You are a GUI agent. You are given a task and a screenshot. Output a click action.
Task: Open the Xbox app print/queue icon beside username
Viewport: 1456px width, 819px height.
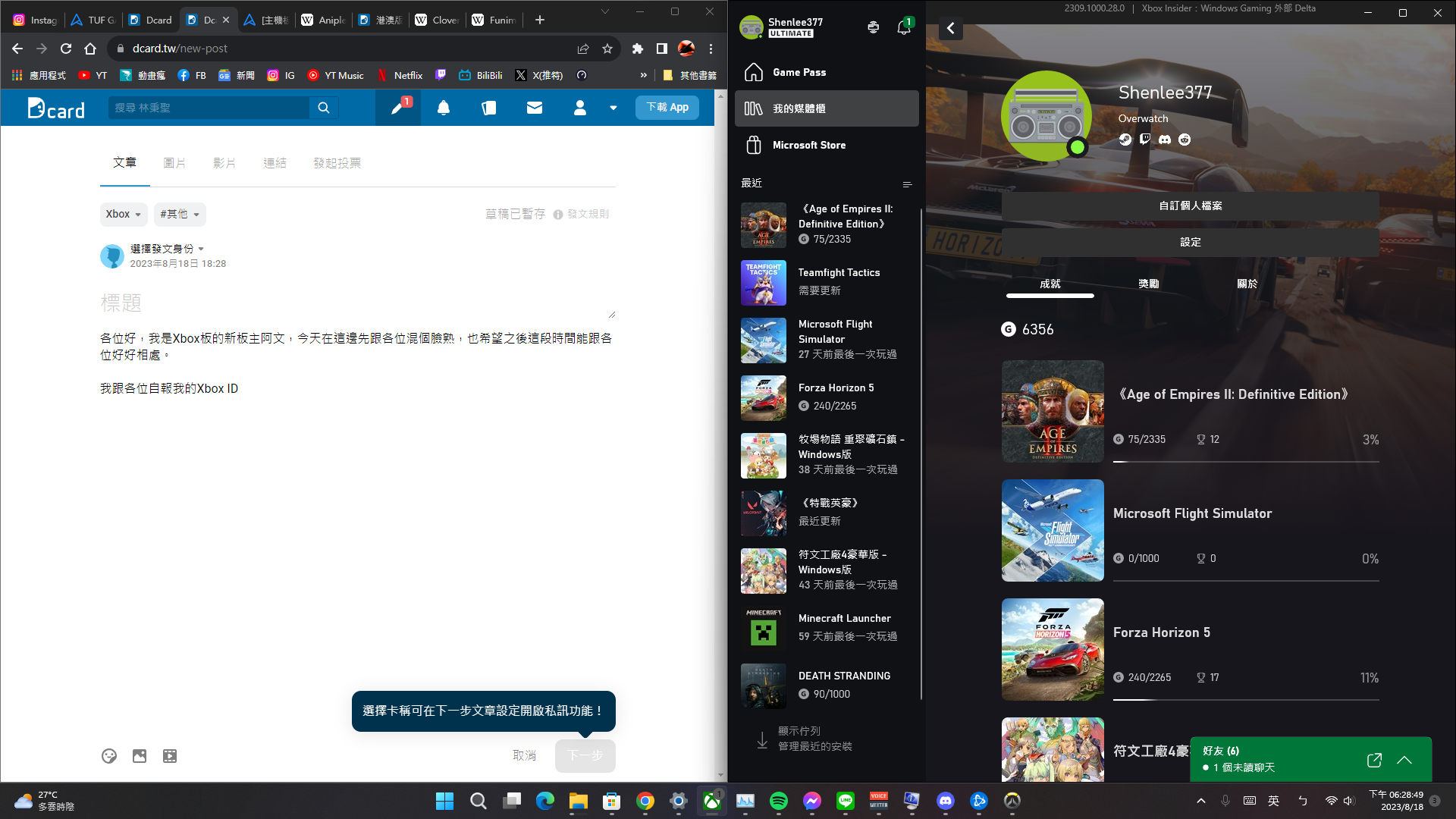pyautogui.click(x=874, y=27)
